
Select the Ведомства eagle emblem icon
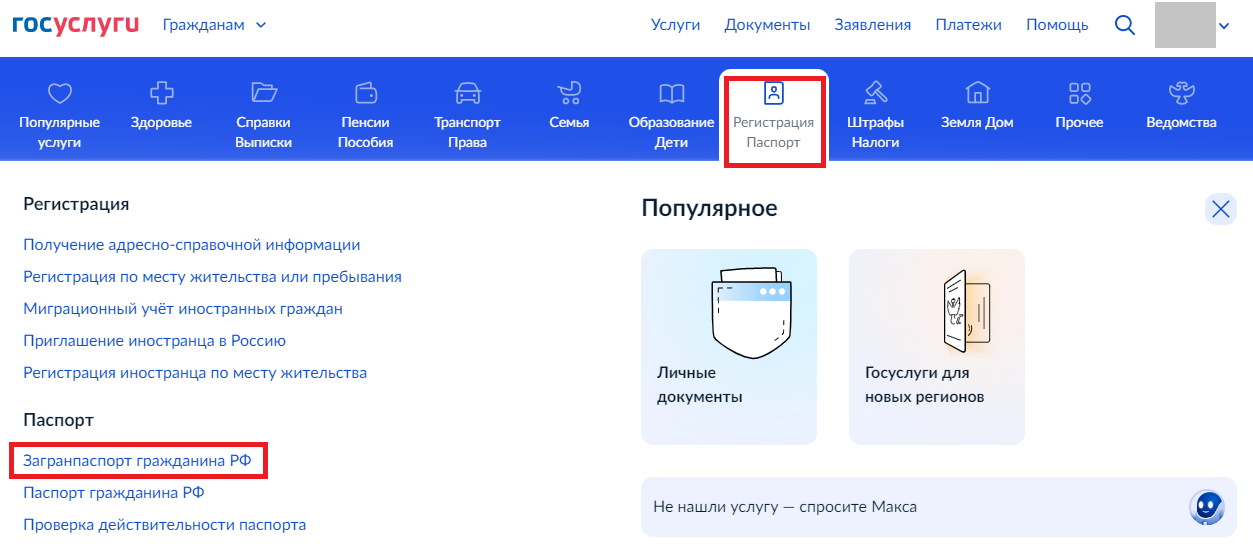tap(1181, 93)
